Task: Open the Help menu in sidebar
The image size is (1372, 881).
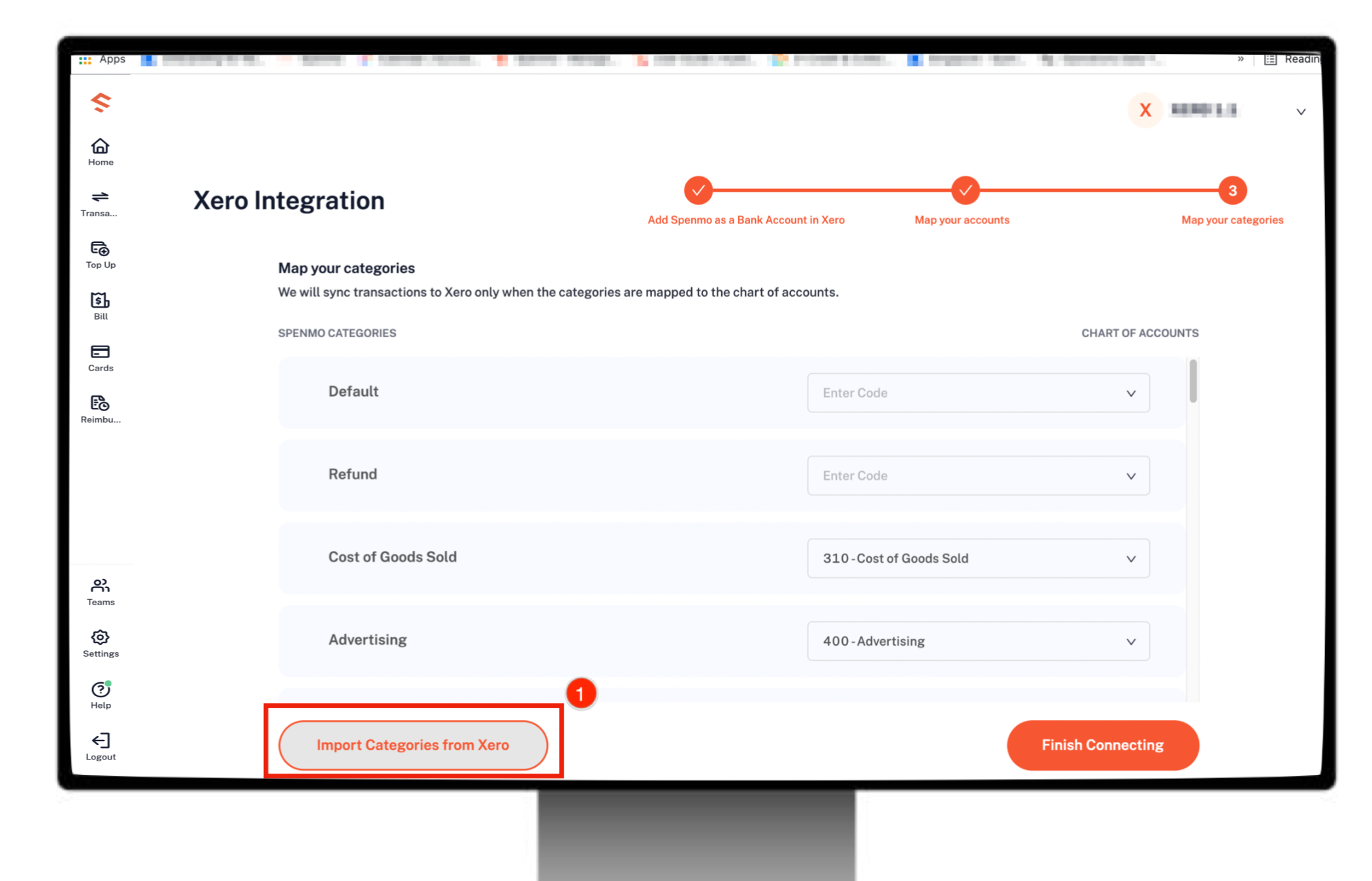Action: pyautogui.click(x=101, y=695)
